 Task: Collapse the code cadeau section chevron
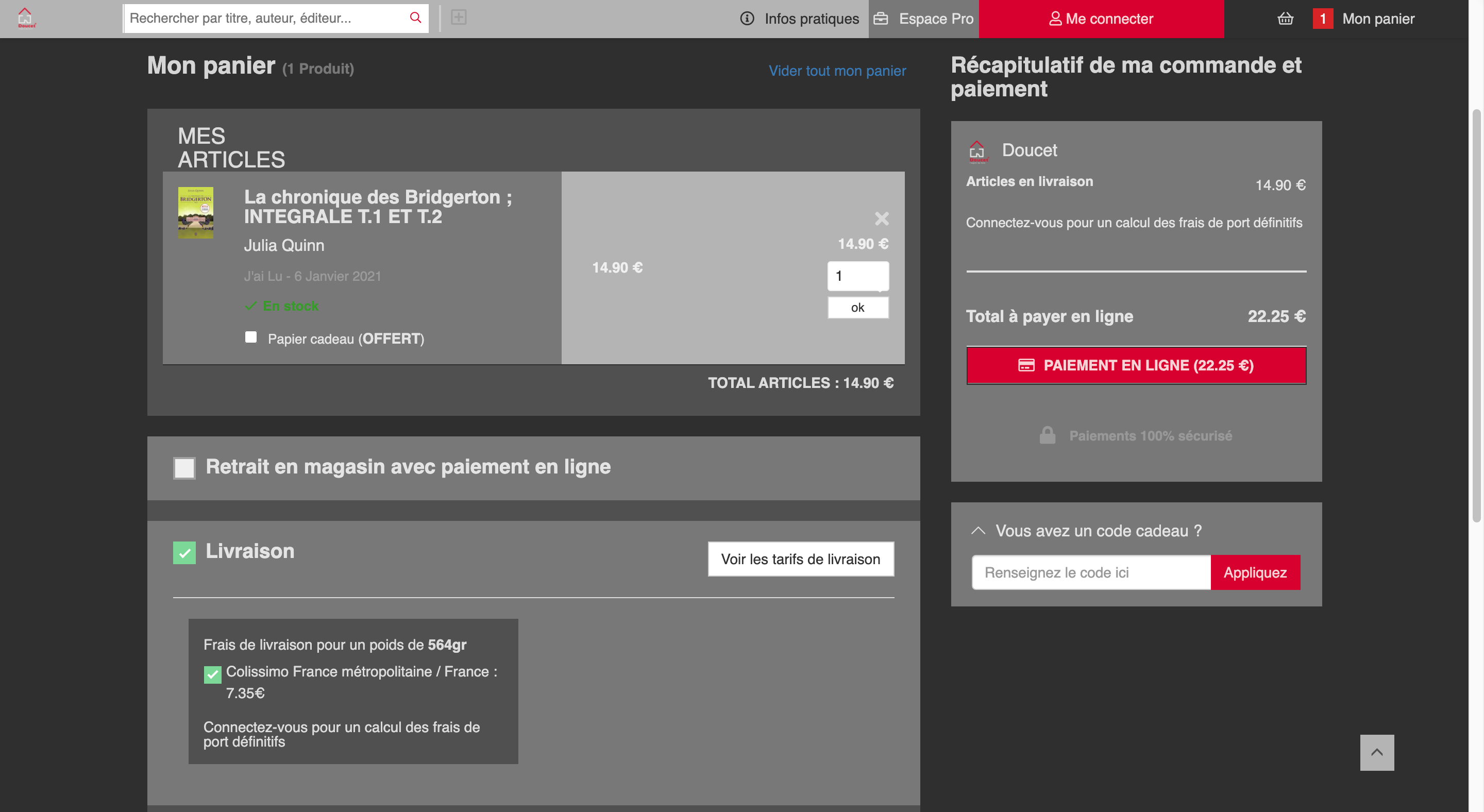pyautogui.click(x=978, y=530)
